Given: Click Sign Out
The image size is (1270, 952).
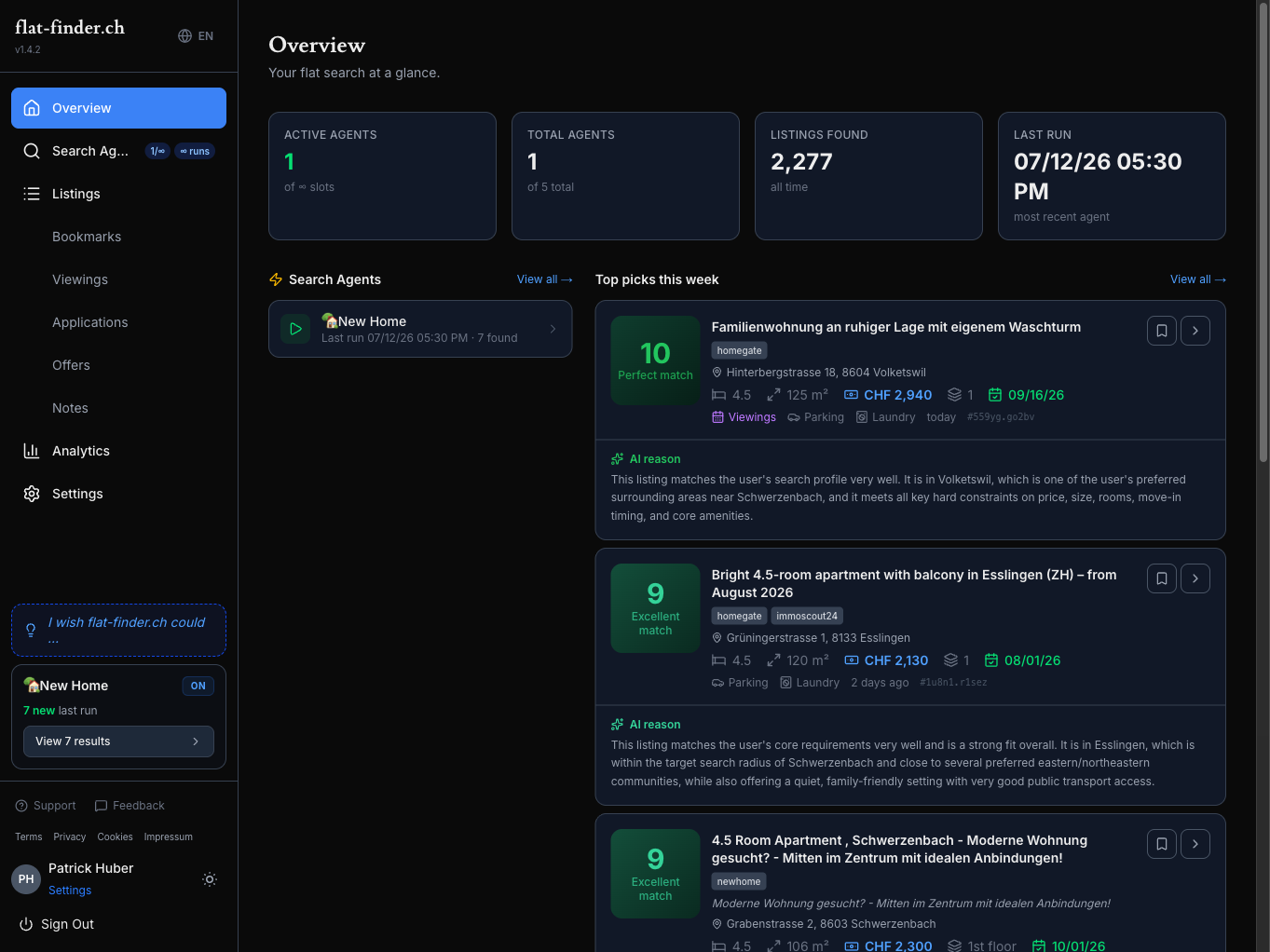Looking at the screenshot, I should (x=57, y=924).
